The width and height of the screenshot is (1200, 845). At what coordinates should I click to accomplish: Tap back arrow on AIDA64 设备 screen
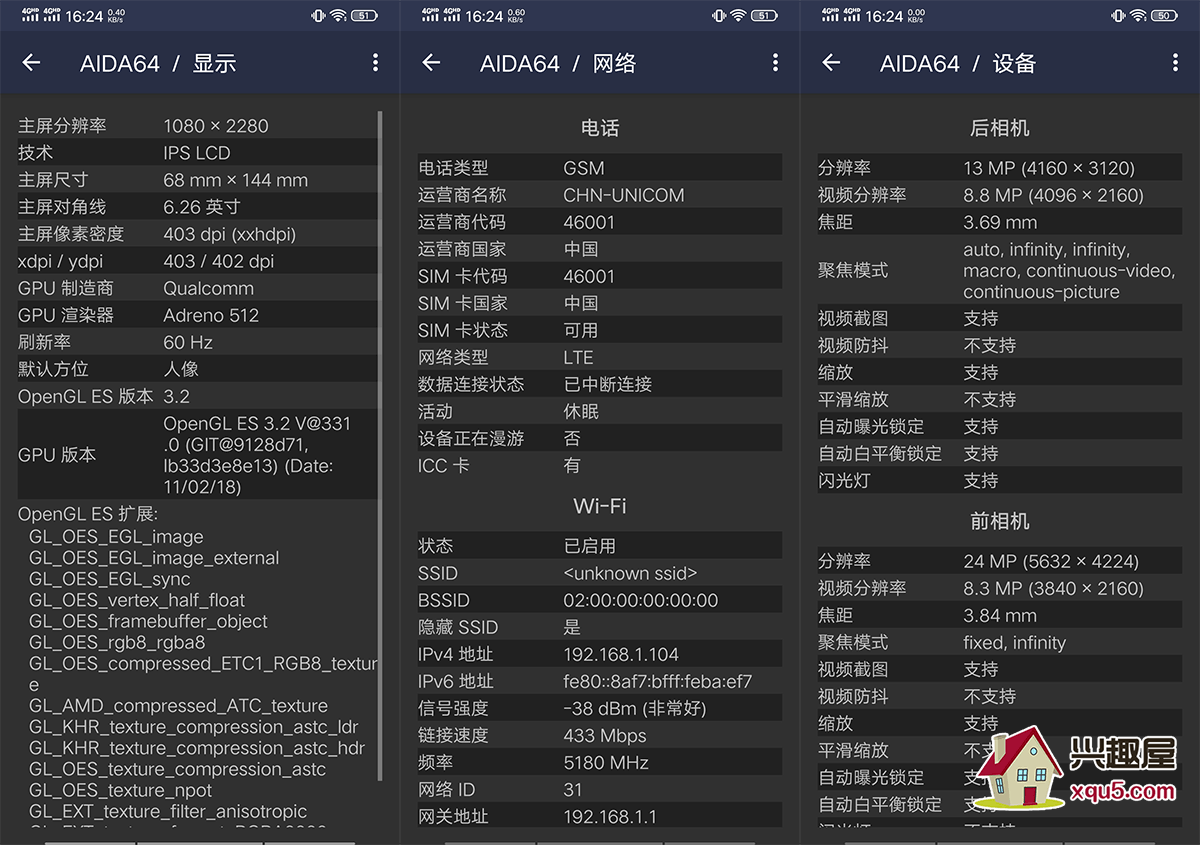[x=832, y=63]
